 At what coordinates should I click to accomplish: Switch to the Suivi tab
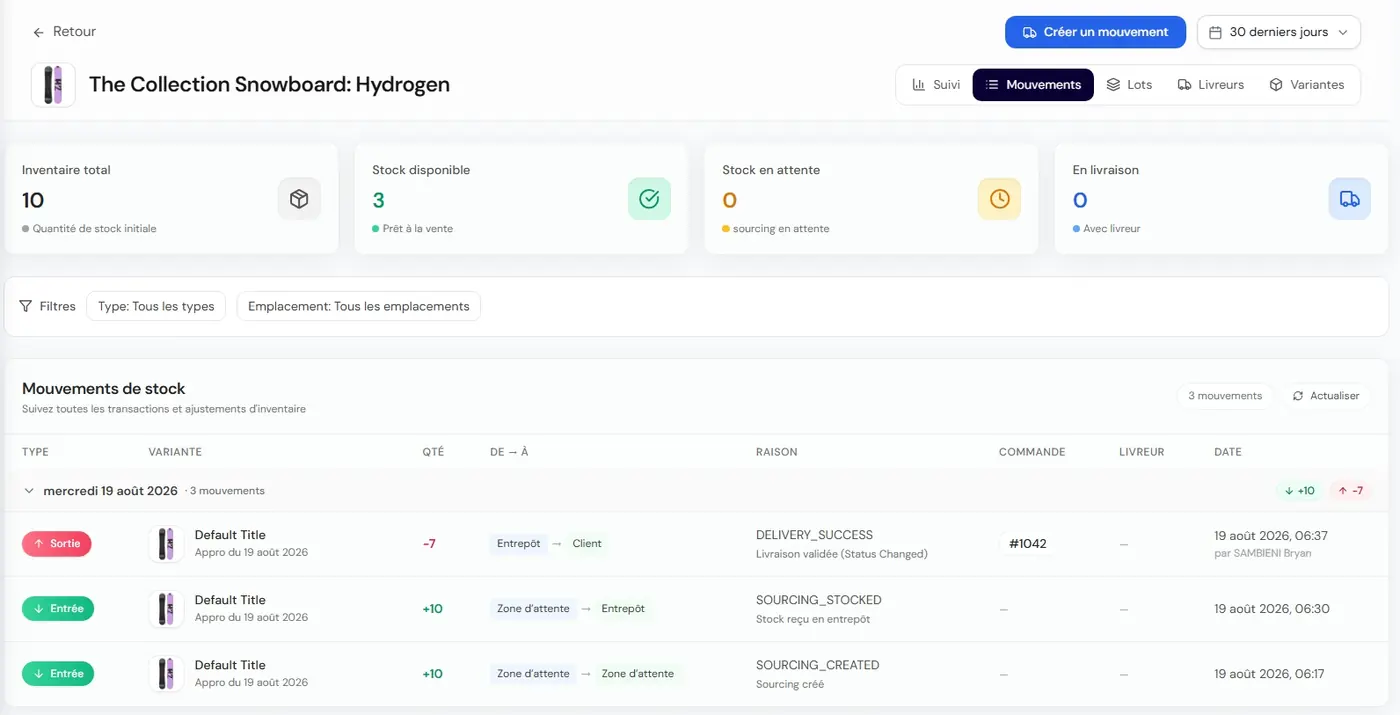[936, 85]
